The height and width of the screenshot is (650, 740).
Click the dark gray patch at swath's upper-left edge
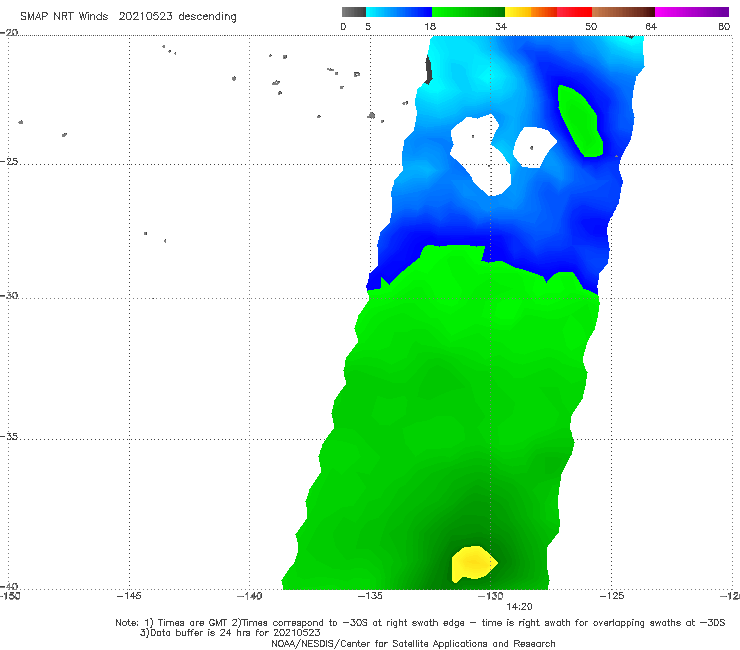(x=429, y=70)
